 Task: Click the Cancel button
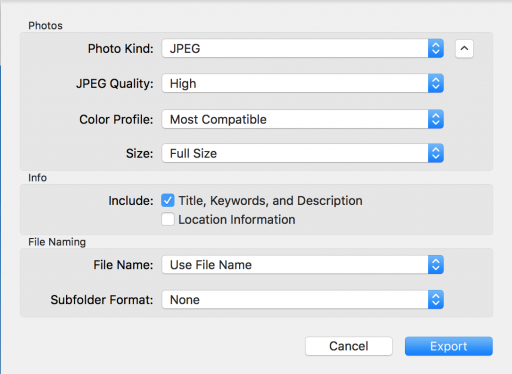349,346
